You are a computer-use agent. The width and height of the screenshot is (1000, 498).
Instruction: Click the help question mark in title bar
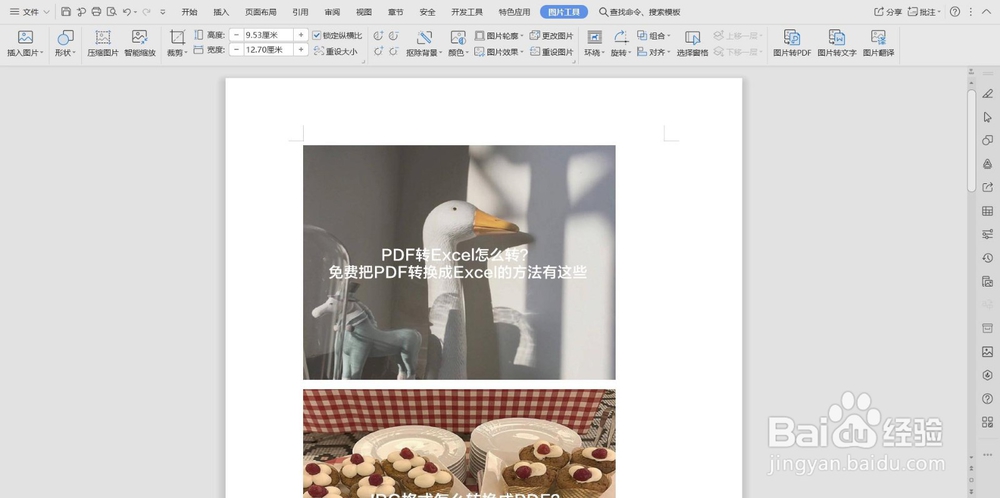pyautogui.click(x=955, y=11)
